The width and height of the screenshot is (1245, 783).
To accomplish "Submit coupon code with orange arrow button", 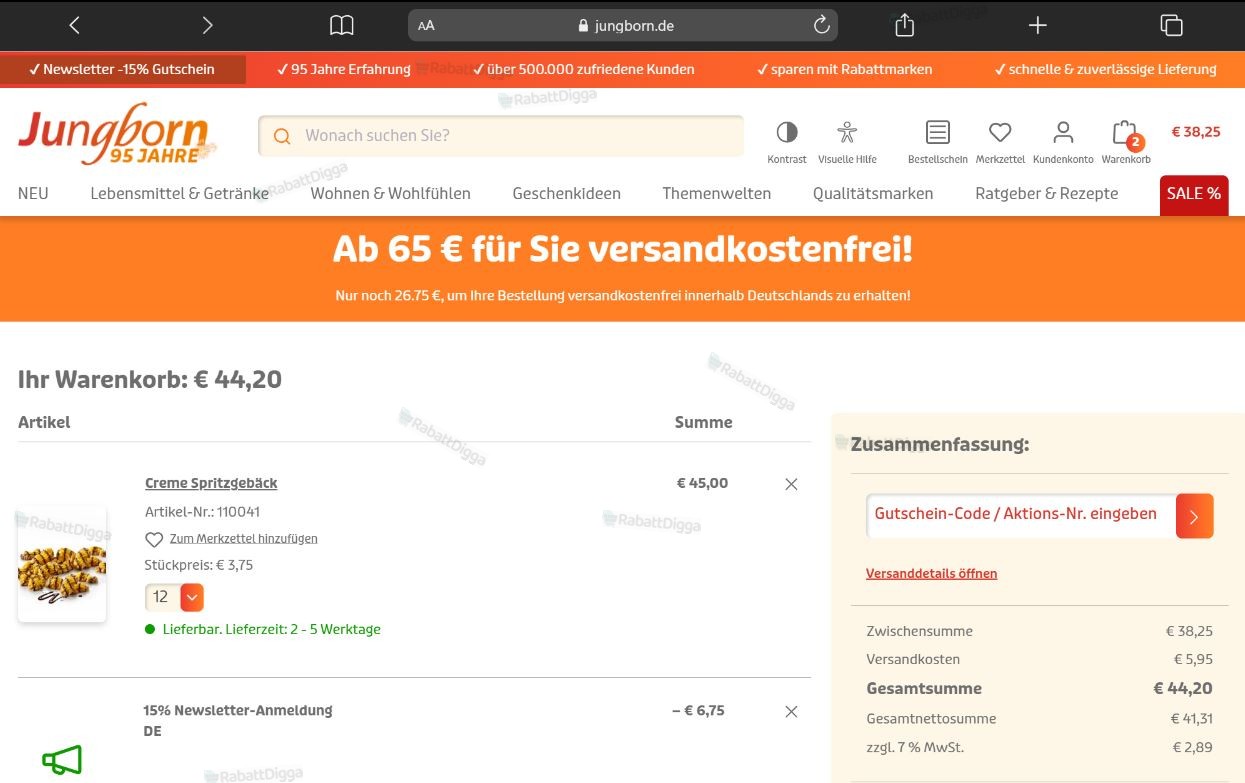I will coord(1194,516).
